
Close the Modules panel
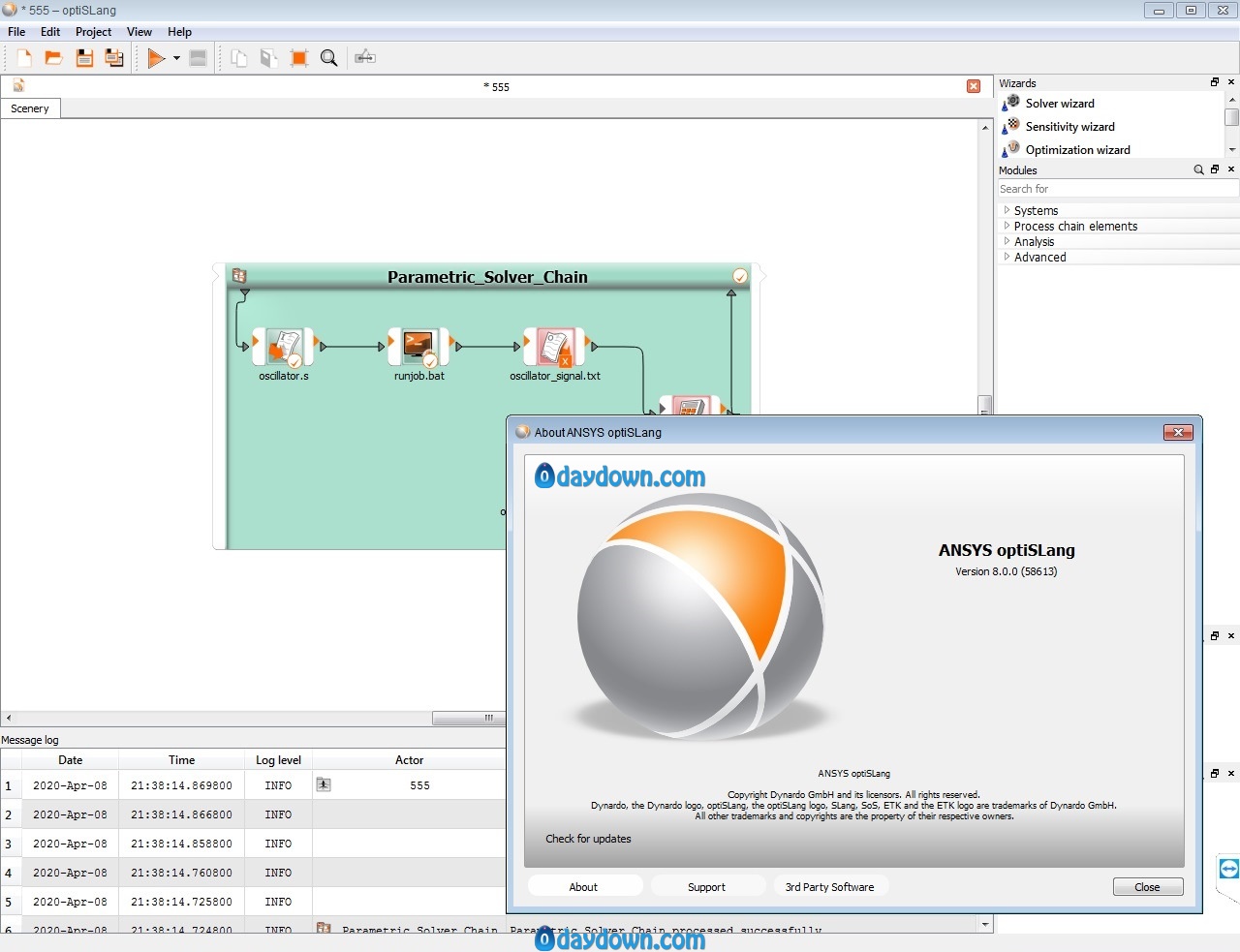pos(1231,169)
